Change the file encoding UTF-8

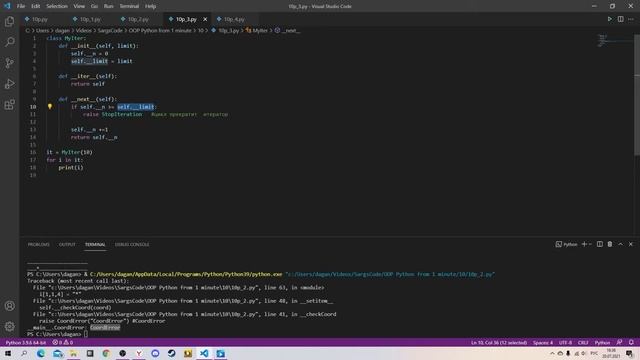click(565, 342)
